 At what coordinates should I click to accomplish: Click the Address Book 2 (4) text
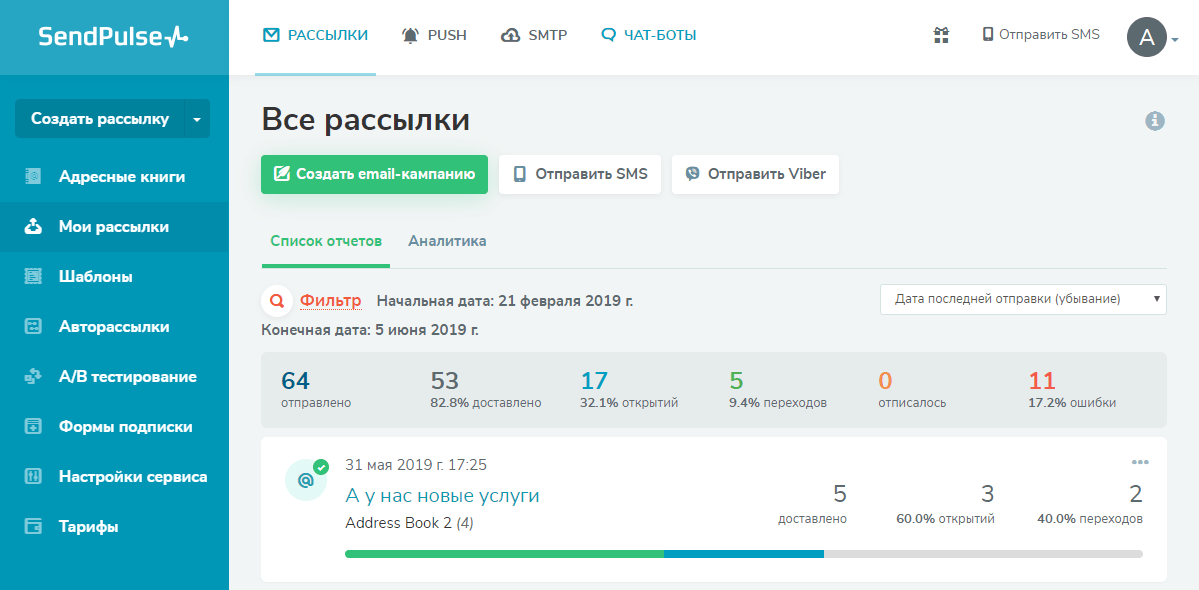[x=409, y=524]
